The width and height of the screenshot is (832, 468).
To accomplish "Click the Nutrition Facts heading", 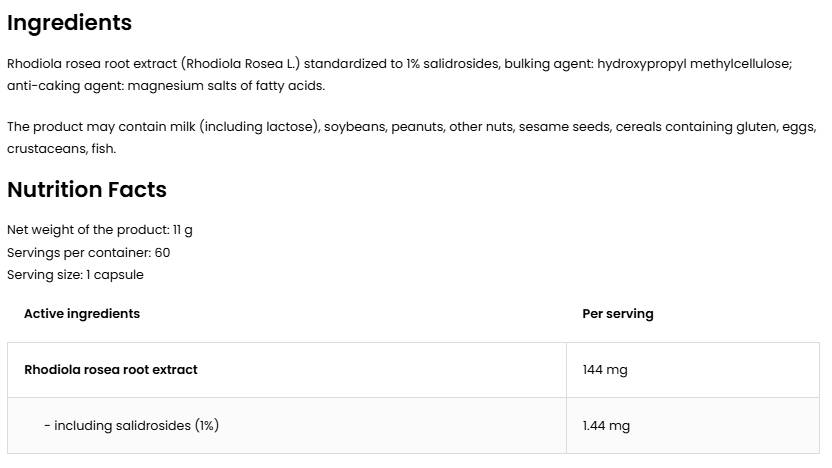I will click(87, 190).
